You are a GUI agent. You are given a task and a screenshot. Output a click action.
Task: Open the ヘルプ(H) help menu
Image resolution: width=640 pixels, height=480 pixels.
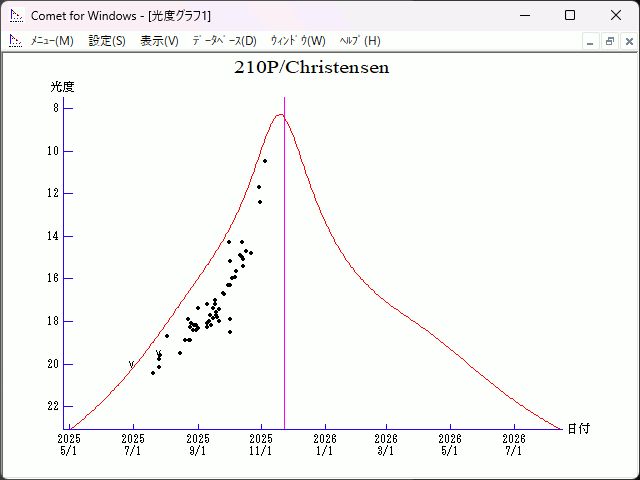coord(360,41)
